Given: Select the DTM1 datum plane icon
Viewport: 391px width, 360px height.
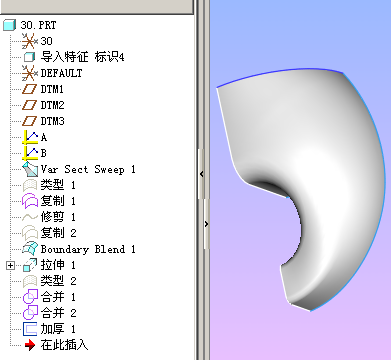Looking at the screenshot, I should [30, 89].
